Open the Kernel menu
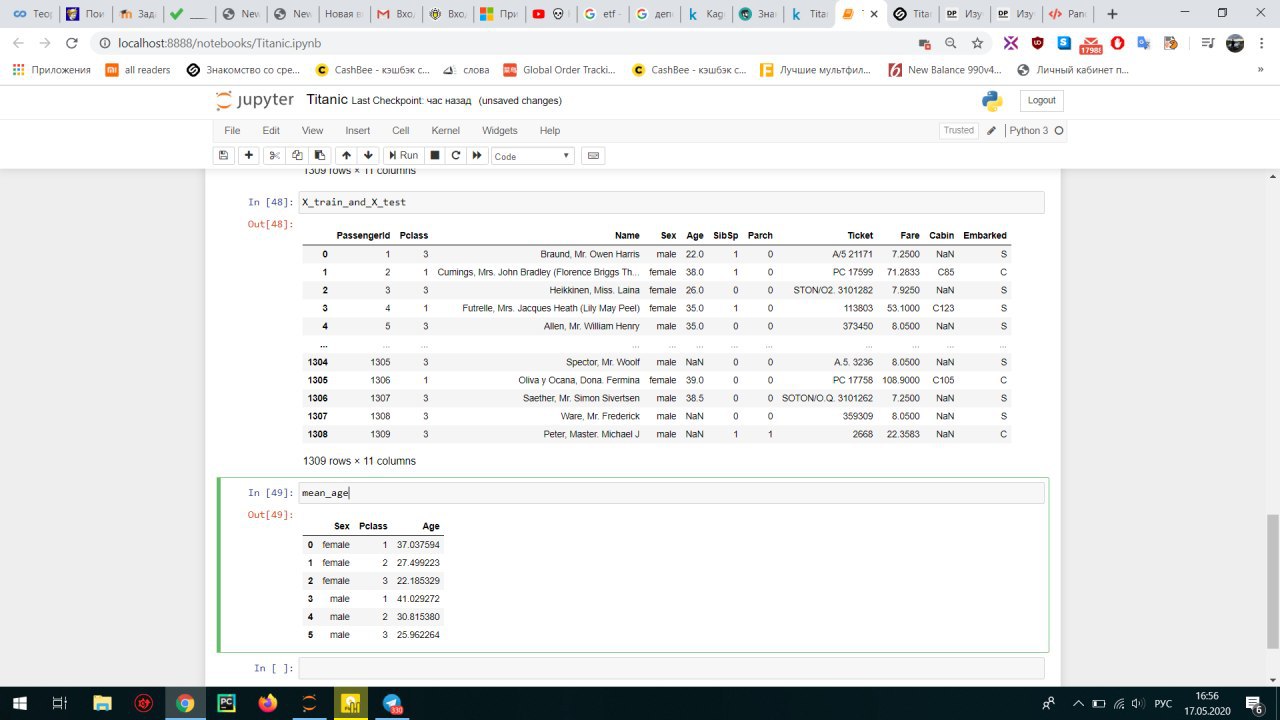Screen dimensions: 1280x720 pos(445,130)
